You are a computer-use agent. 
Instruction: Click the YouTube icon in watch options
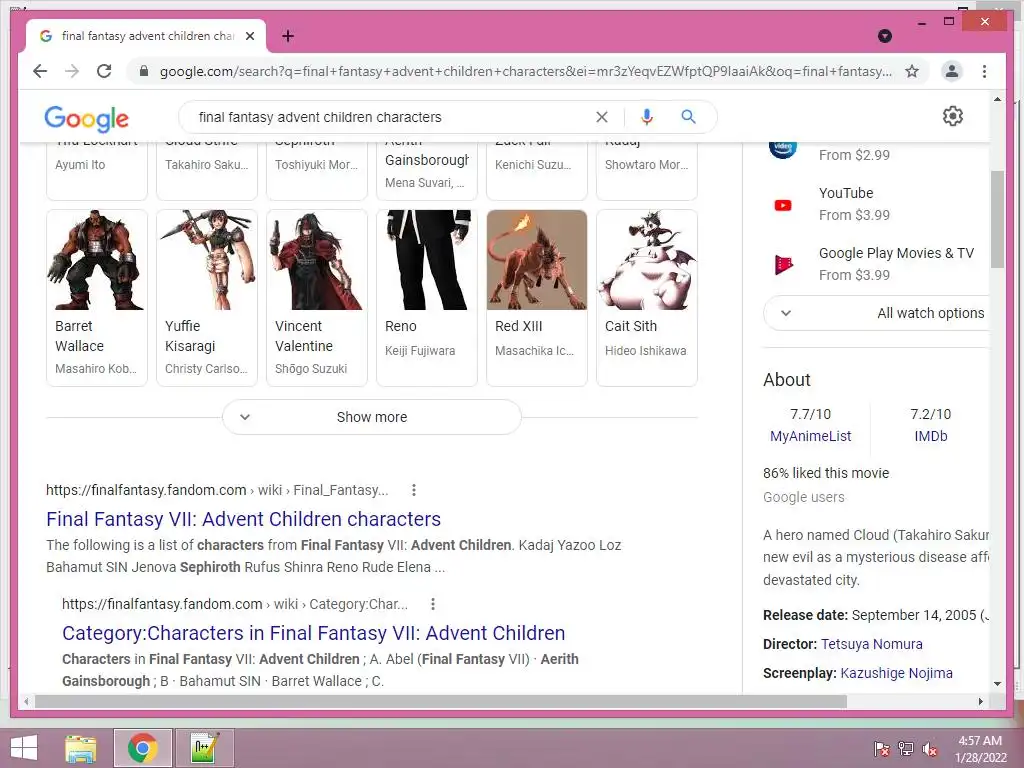[782, 205]
